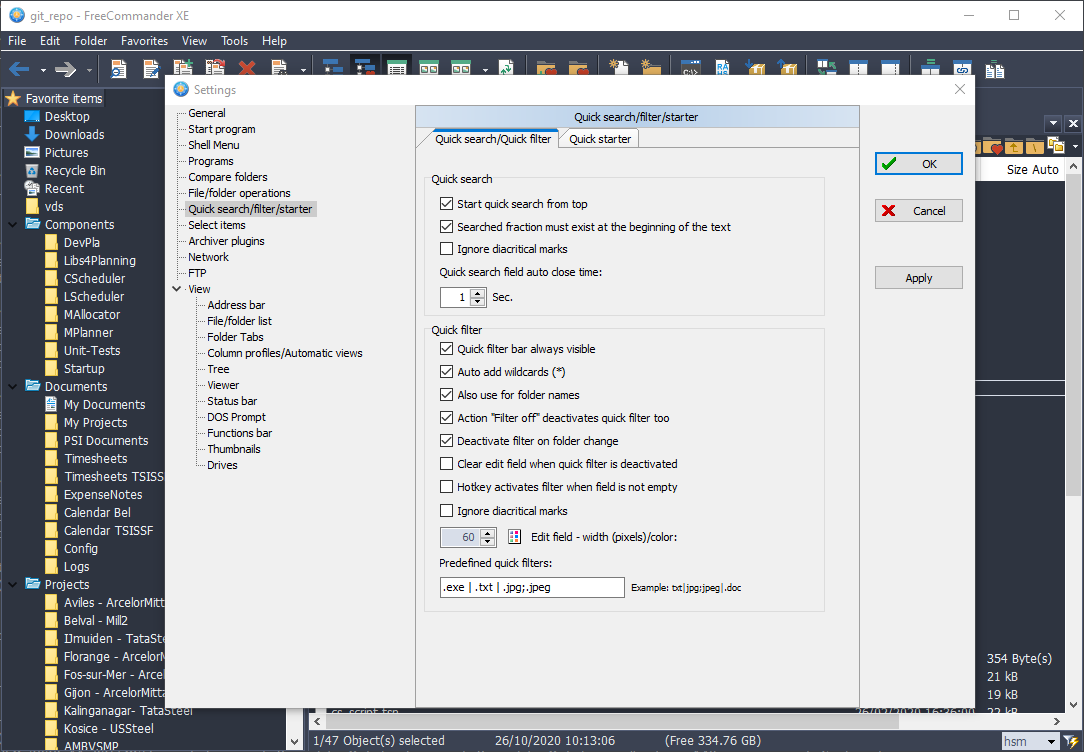1084x752 pixels.
Task: Click the red X delete icon
Action: pyautogui.click(x=247, y=68)
